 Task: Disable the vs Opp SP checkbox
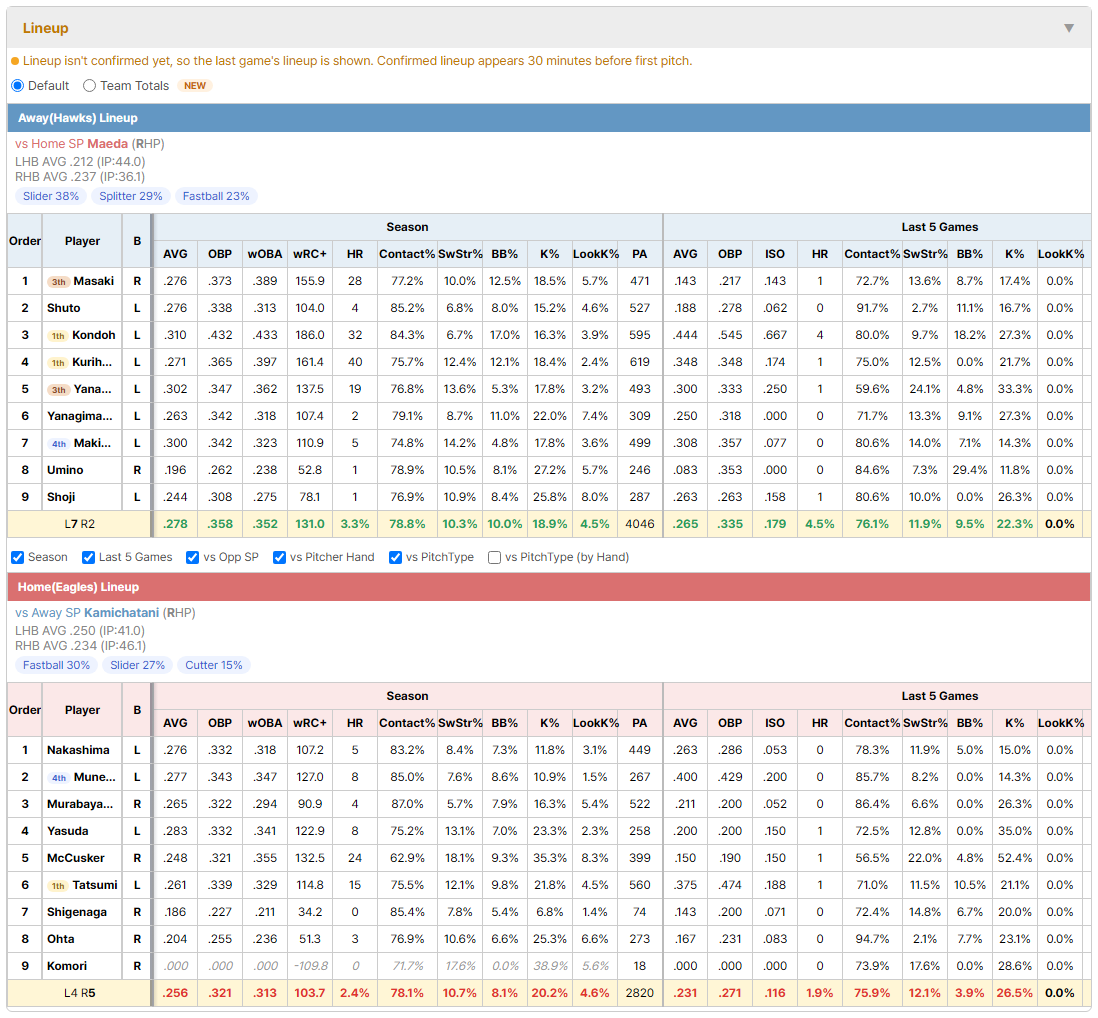click(x=193, y=557)
